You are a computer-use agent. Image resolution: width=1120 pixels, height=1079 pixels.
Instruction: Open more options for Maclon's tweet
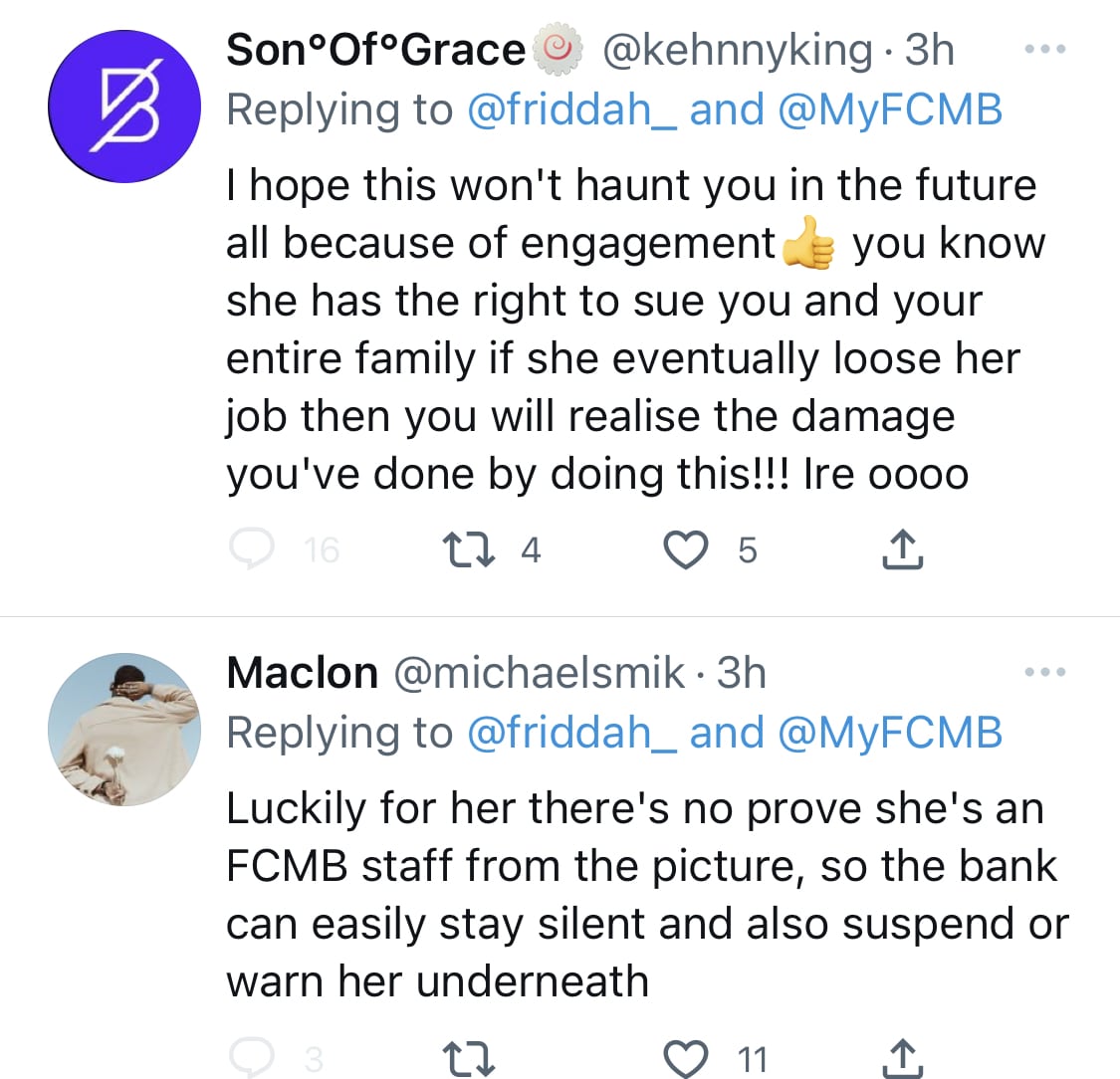coord(1045,673)
